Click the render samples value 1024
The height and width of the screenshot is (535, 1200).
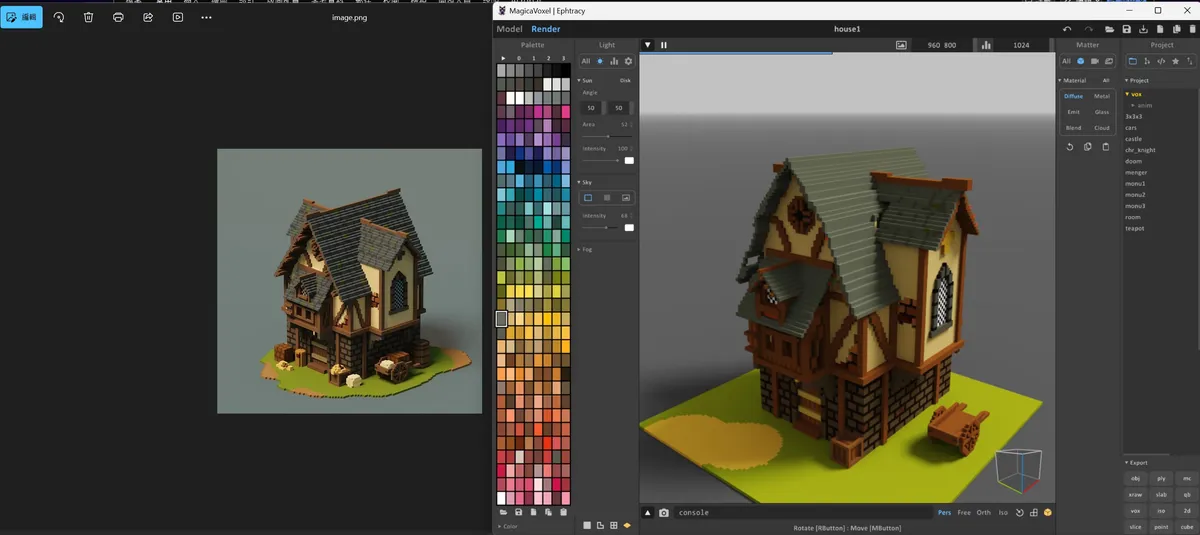(x=1021, y=45)
